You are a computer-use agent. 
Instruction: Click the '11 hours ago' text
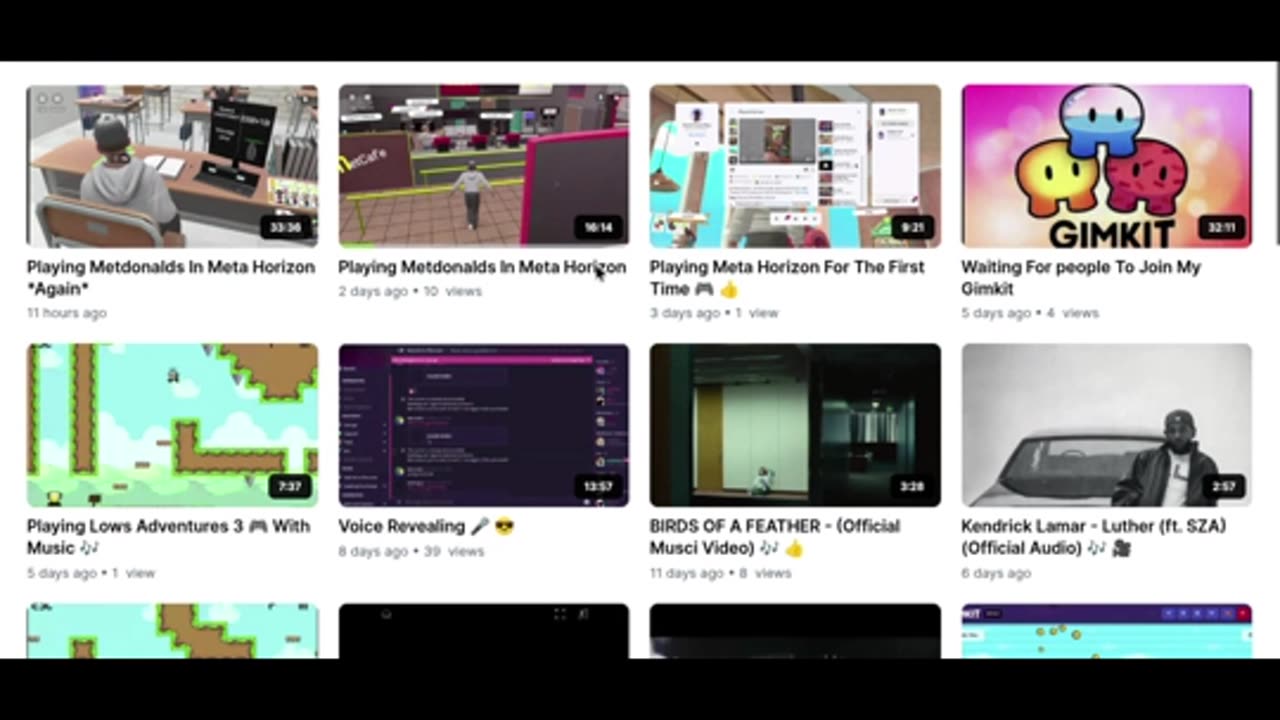pos(66,313)
